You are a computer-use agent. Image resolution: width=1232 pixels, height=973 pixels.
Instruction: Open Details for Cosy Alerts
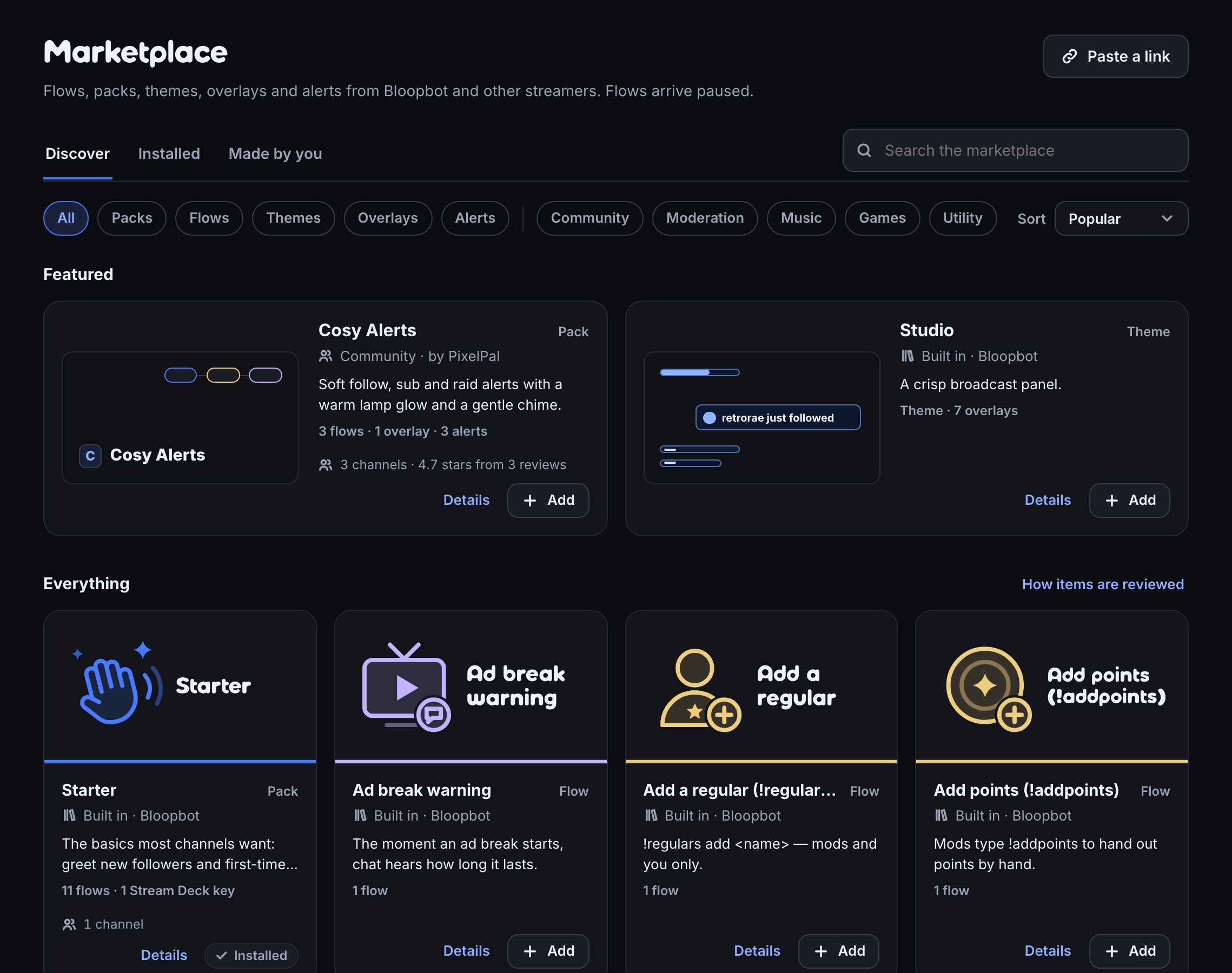pos(466,500)
